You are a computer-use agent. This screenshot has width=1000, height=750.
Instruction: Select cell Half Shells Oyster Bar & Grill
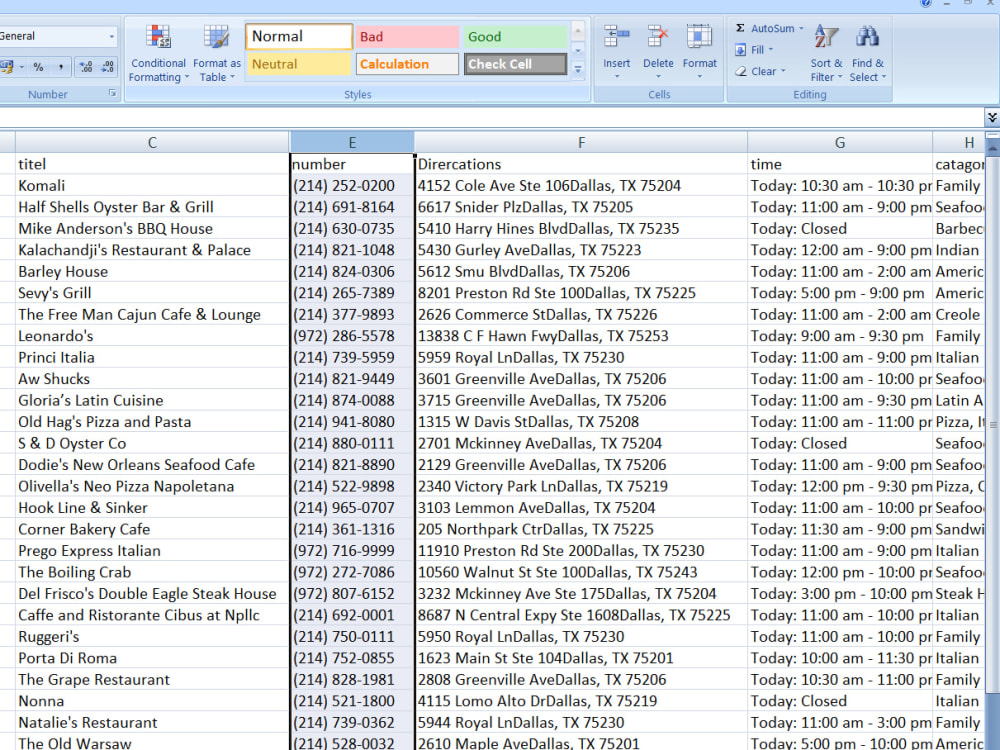152,207
